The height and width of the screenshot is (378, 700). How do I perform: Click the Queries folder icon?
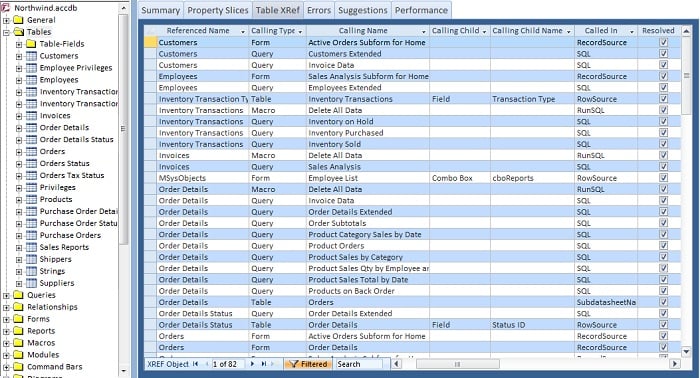[x=18, y=295]
